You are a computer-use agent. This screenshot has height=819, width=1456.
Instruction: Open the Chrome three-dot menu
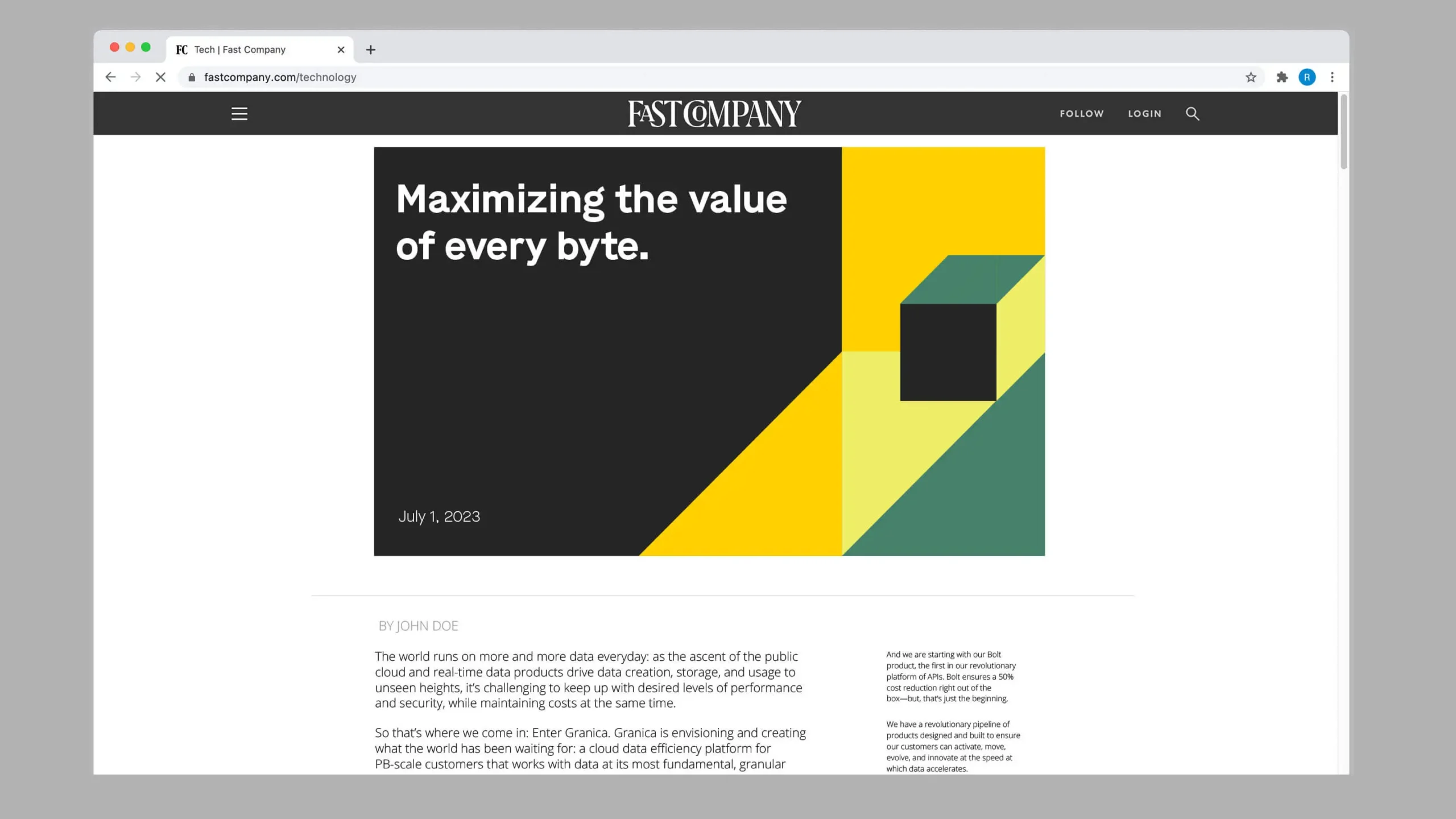1331,77
